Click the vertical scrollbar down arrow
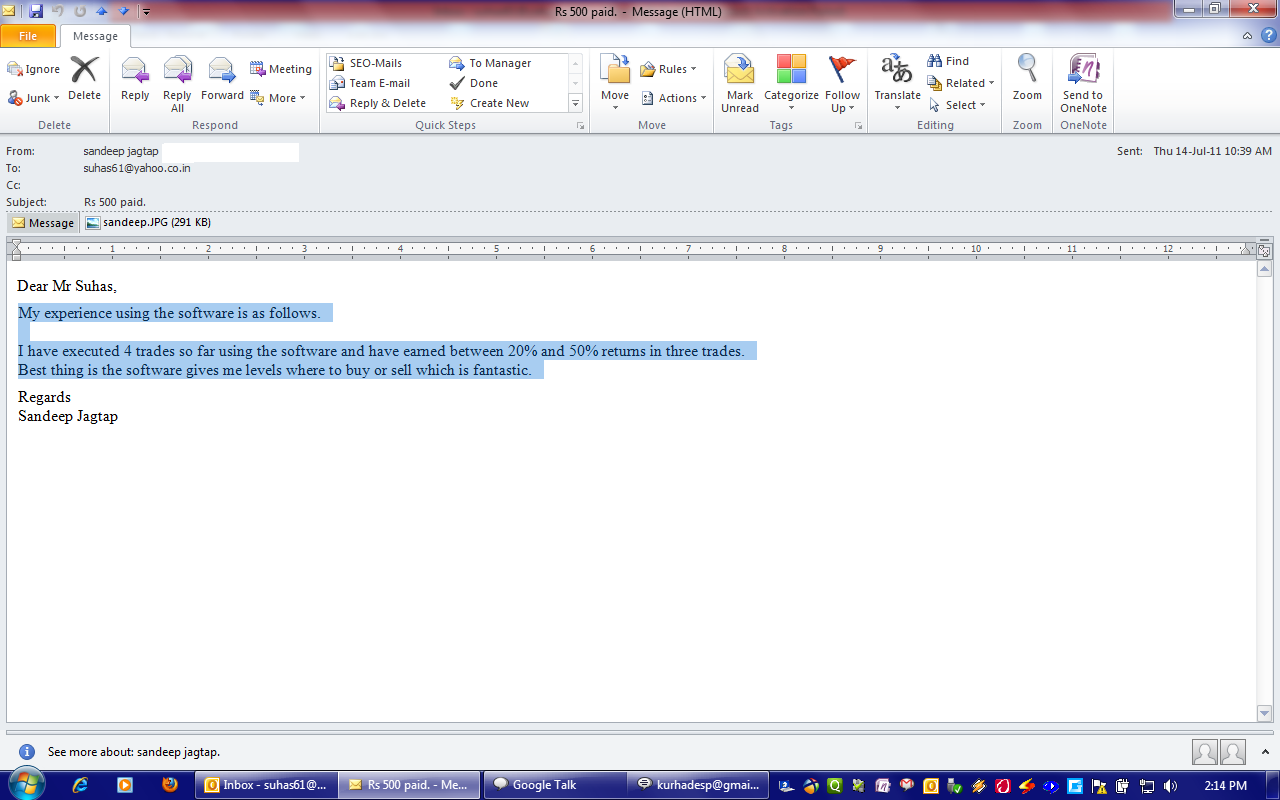This screenshot has height=800, width=1280. [1265, 713]
